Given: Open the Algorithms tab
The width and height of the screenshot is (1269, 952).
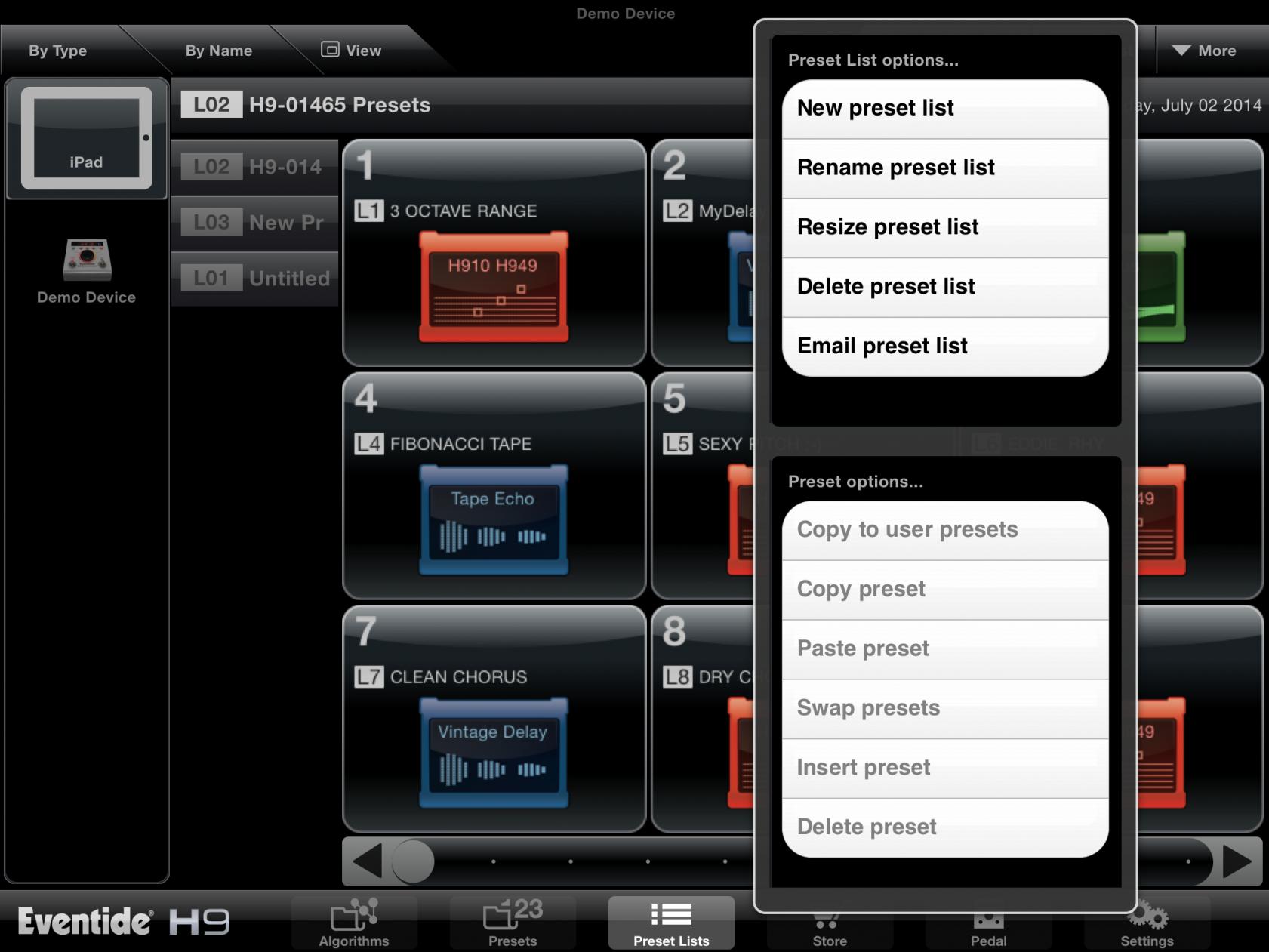Looking at the screenshot, I should (x=354, y=923).
